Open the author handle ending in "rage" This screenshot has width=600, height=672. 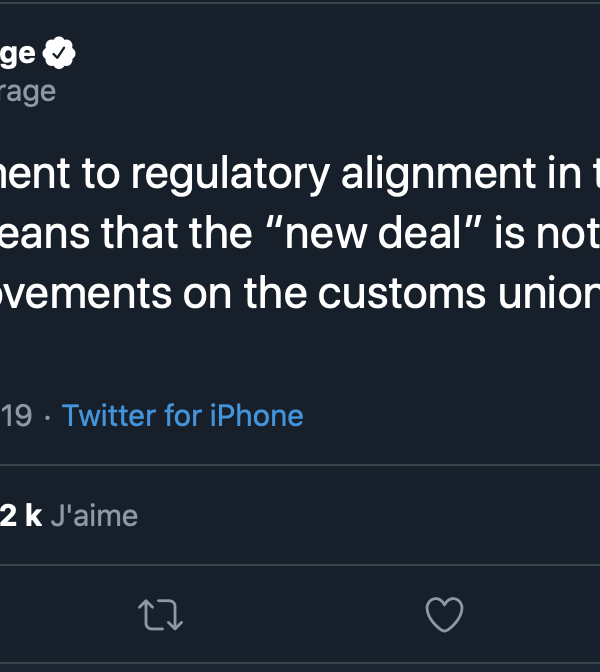(x=27, y=91)
